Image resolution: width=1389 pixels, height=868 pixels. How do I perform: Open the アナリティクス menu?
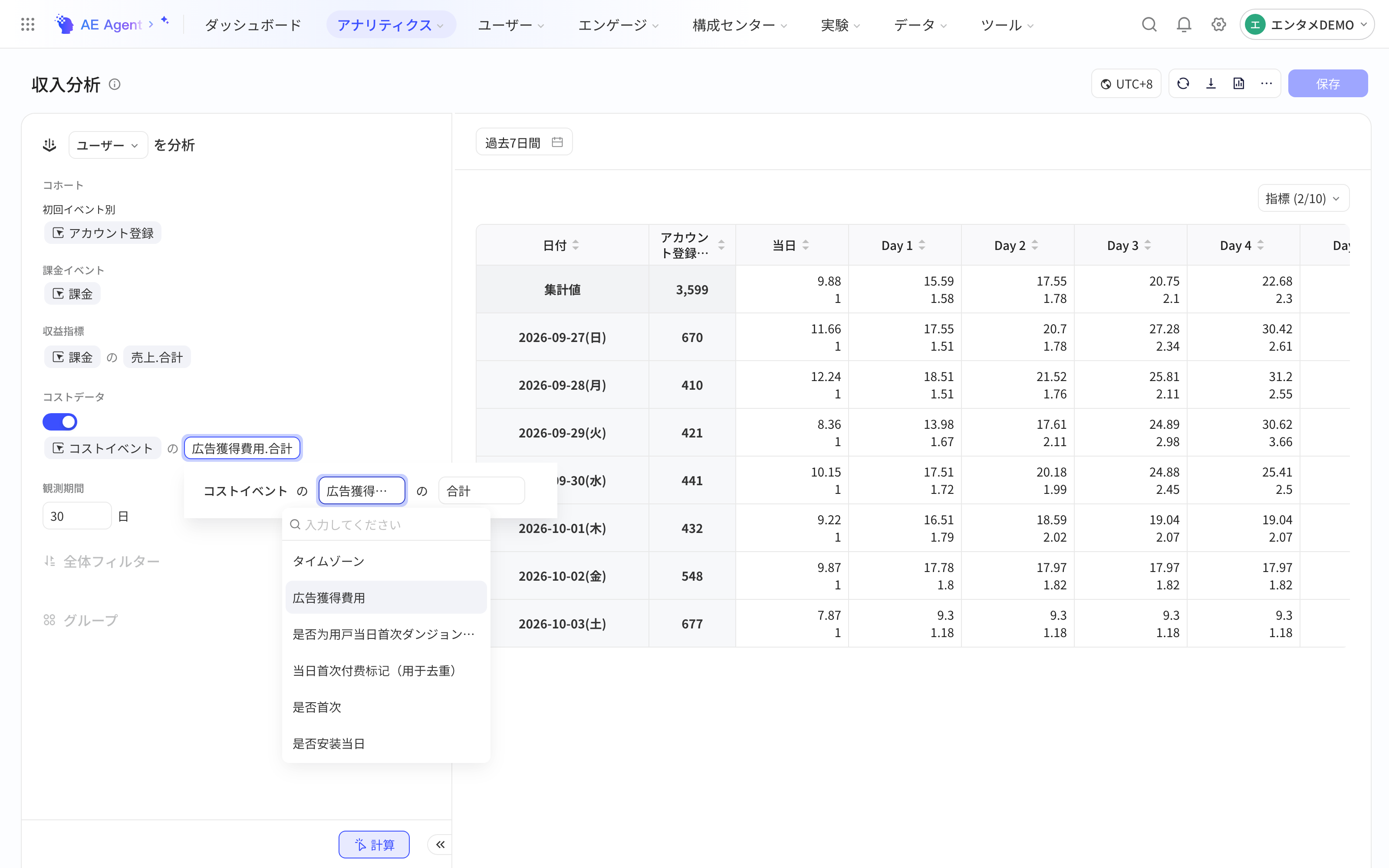click(391, 25)
